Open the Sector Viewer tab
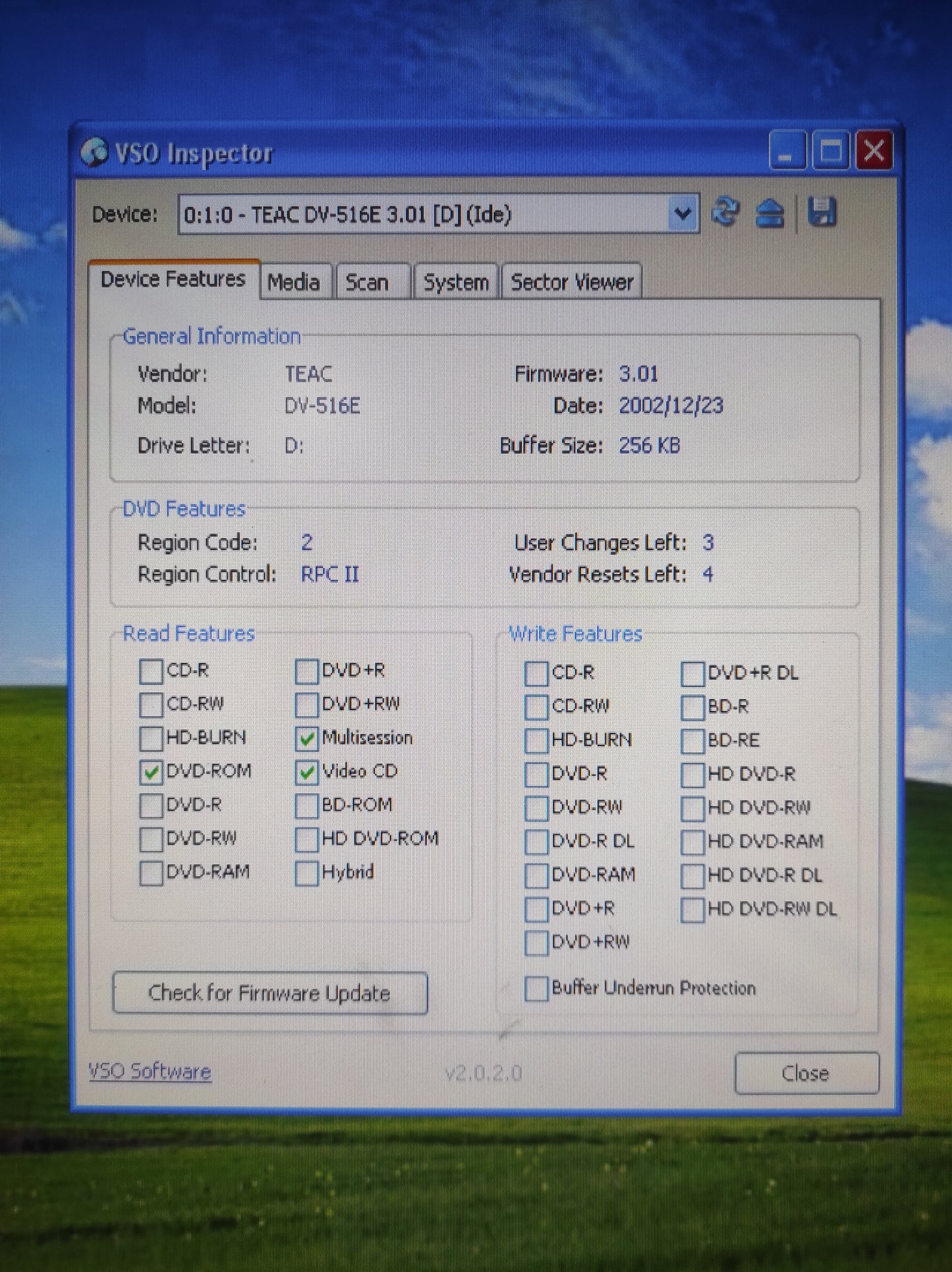The width and height of the screenshot is (952, 1272). (x=572, y=283)
